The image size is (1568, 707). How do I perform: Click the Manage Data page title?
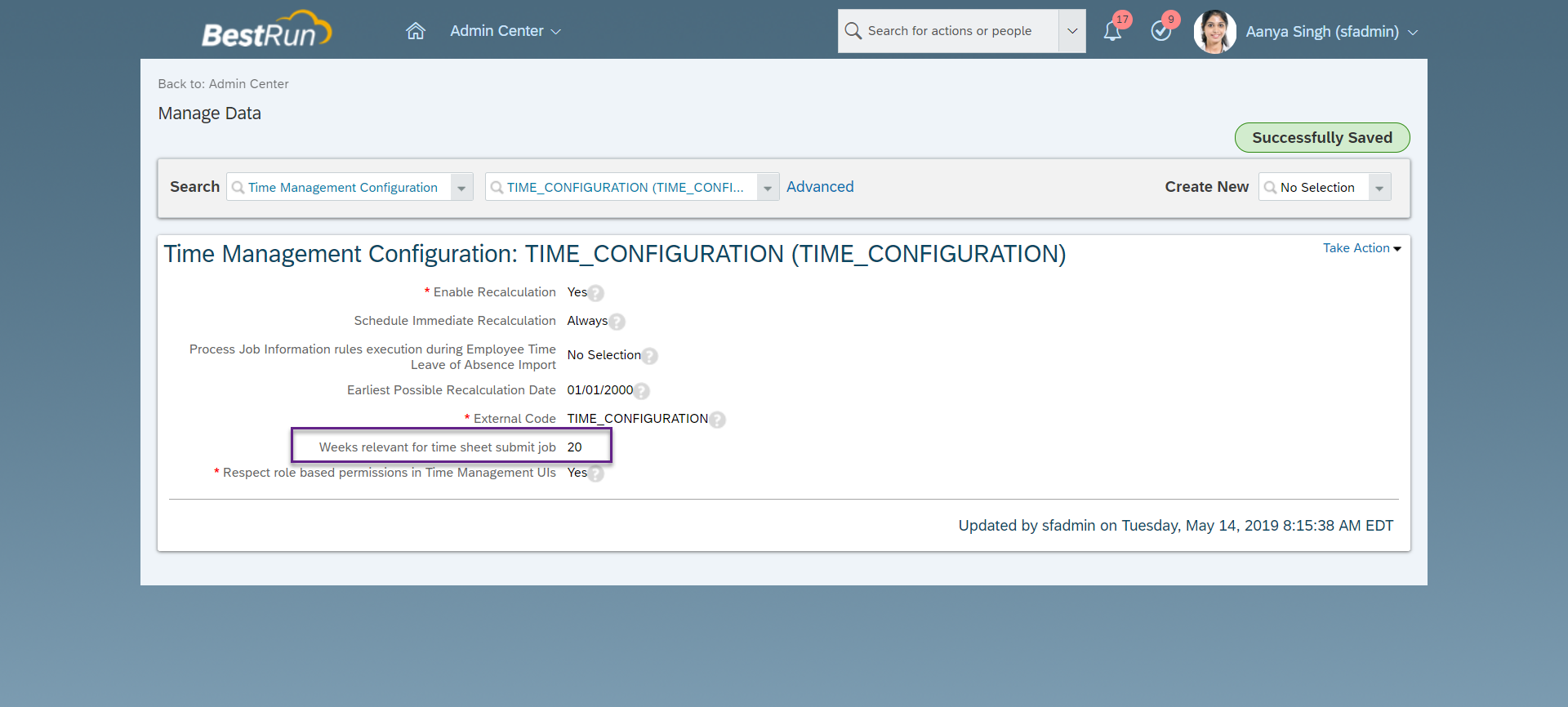click(210, 113)
